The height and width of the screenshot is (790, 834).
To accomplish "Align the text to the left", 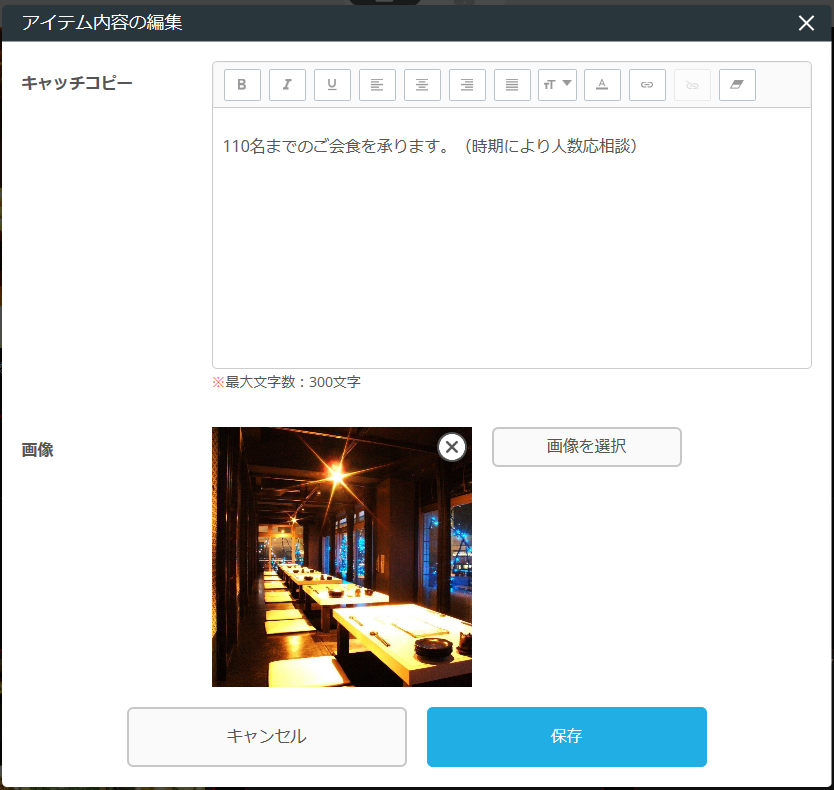I will click(x=377, y=84).
